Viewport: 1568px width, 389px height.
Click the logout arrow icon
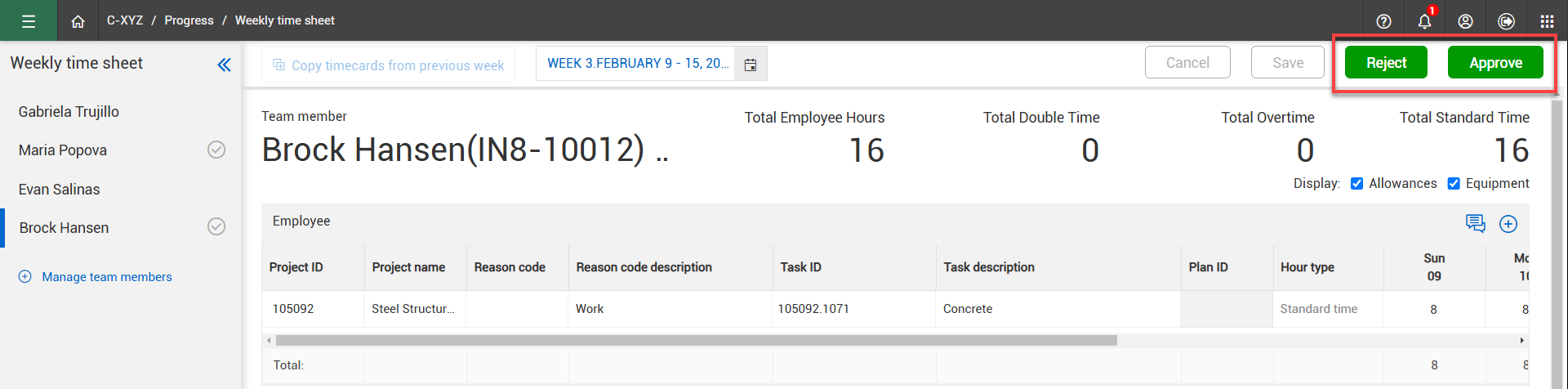pos(1506,21)
